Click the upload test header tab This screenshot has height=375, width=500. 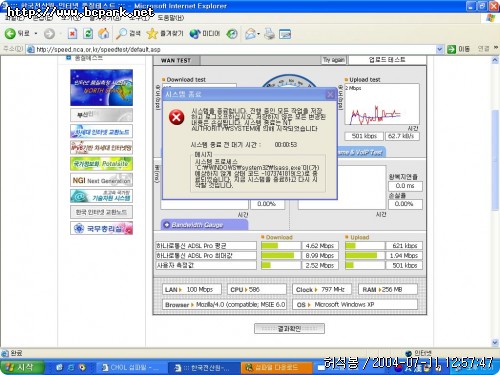click(x=387, y=60)
